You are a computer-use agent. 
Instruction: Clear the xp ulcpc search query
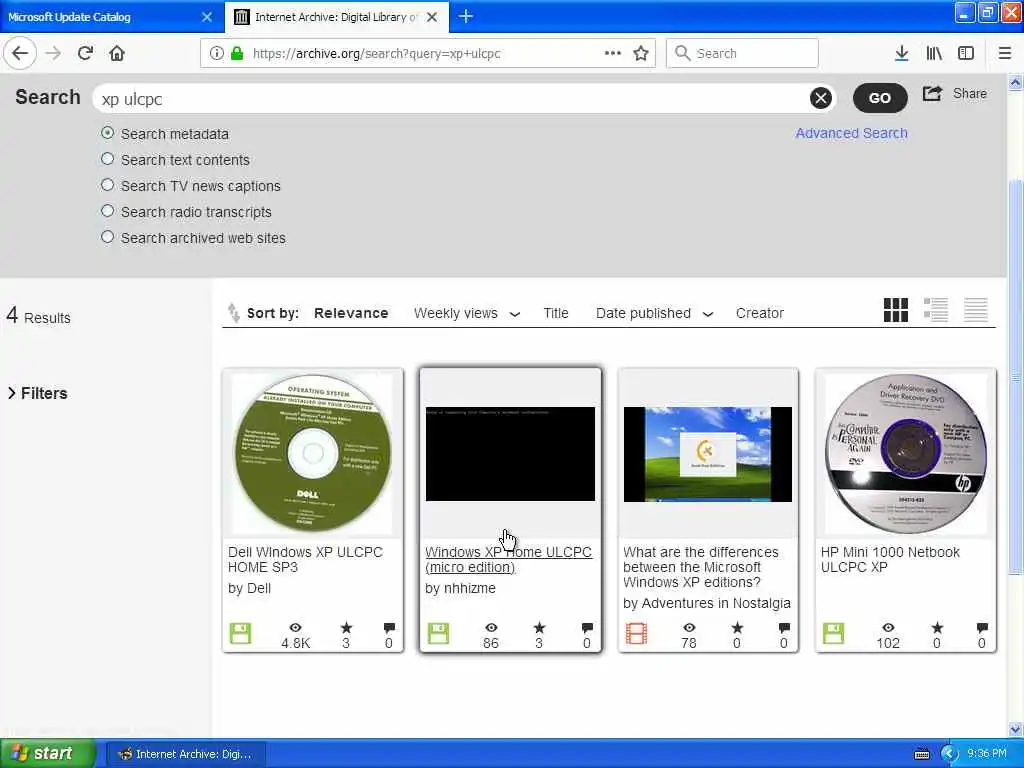click(x=821, y=98)
